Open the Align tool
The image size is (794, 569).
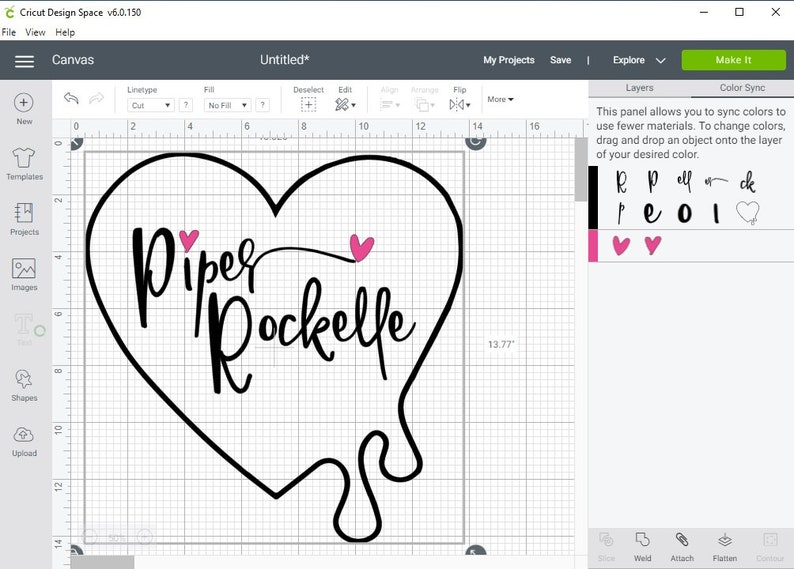pos(389,104)
